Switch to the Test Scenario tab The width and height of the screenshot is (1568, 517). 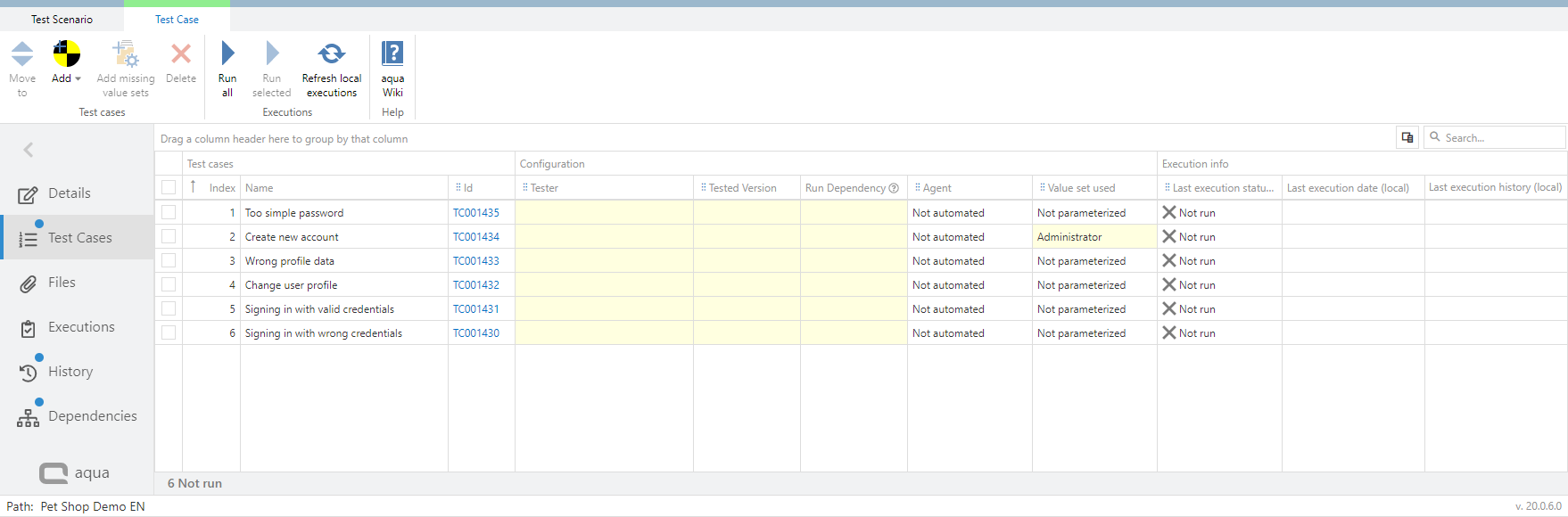(62, 19)
